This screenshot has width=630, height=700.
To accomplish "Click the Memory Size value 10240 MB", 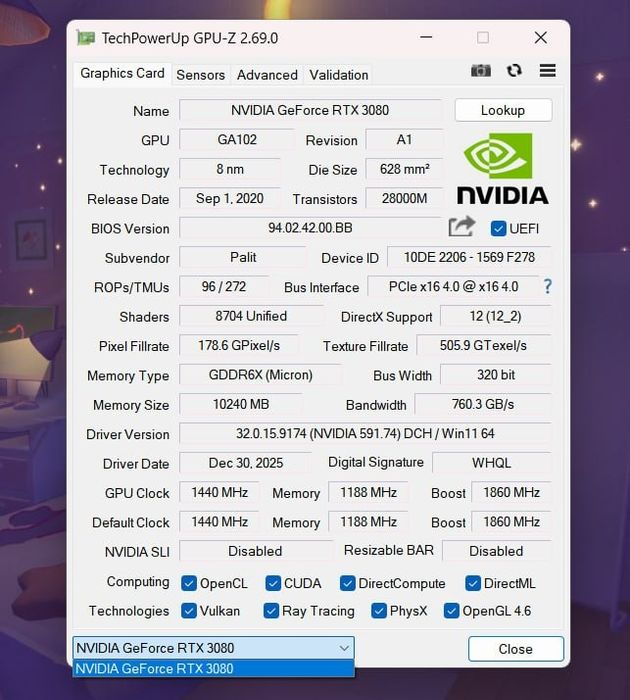I will [x=241, y=405].
